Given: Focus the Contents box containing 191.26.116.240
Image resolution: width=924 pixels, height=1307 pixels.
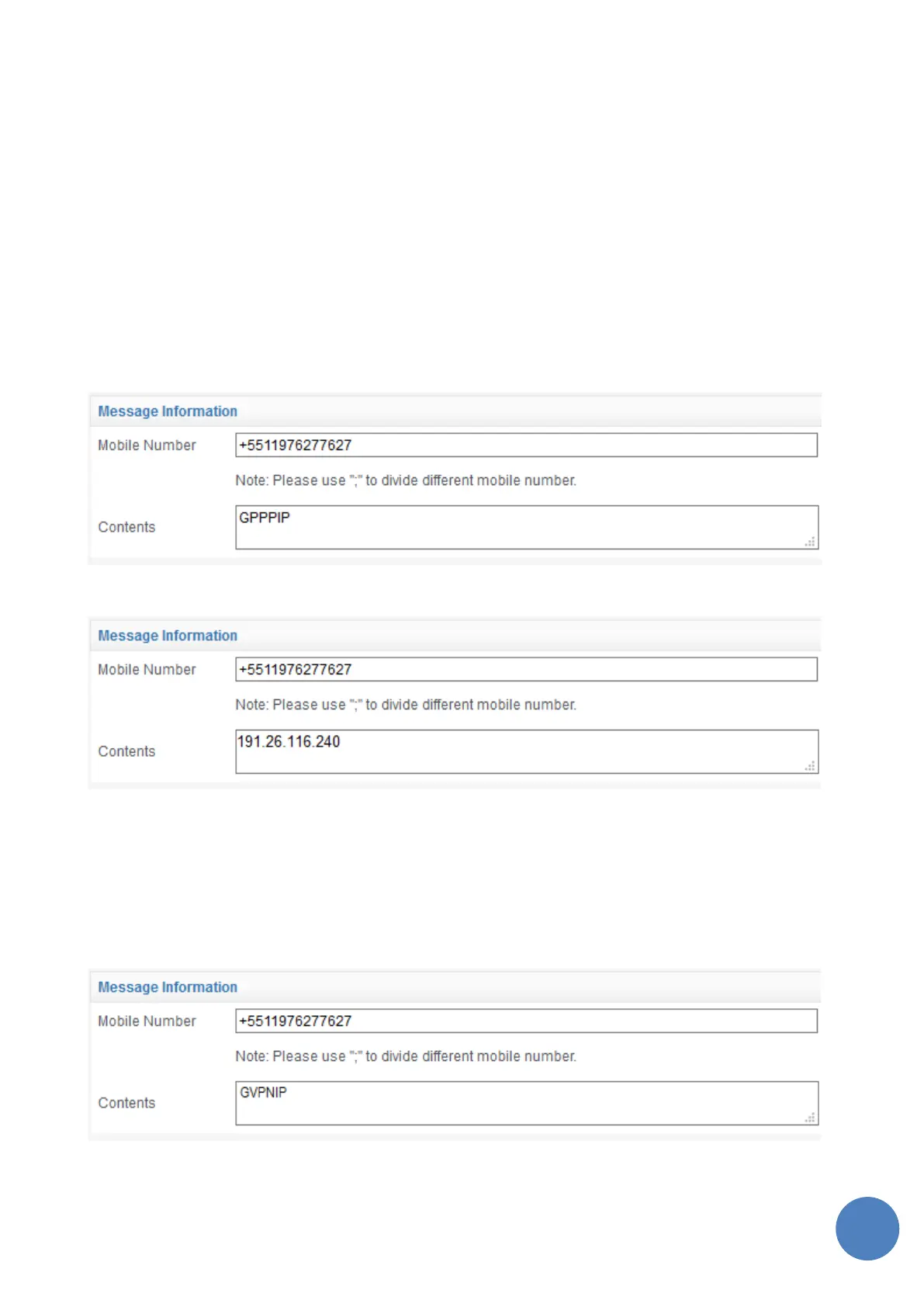Looking at the screenshot, I should (x=527, y=751).
